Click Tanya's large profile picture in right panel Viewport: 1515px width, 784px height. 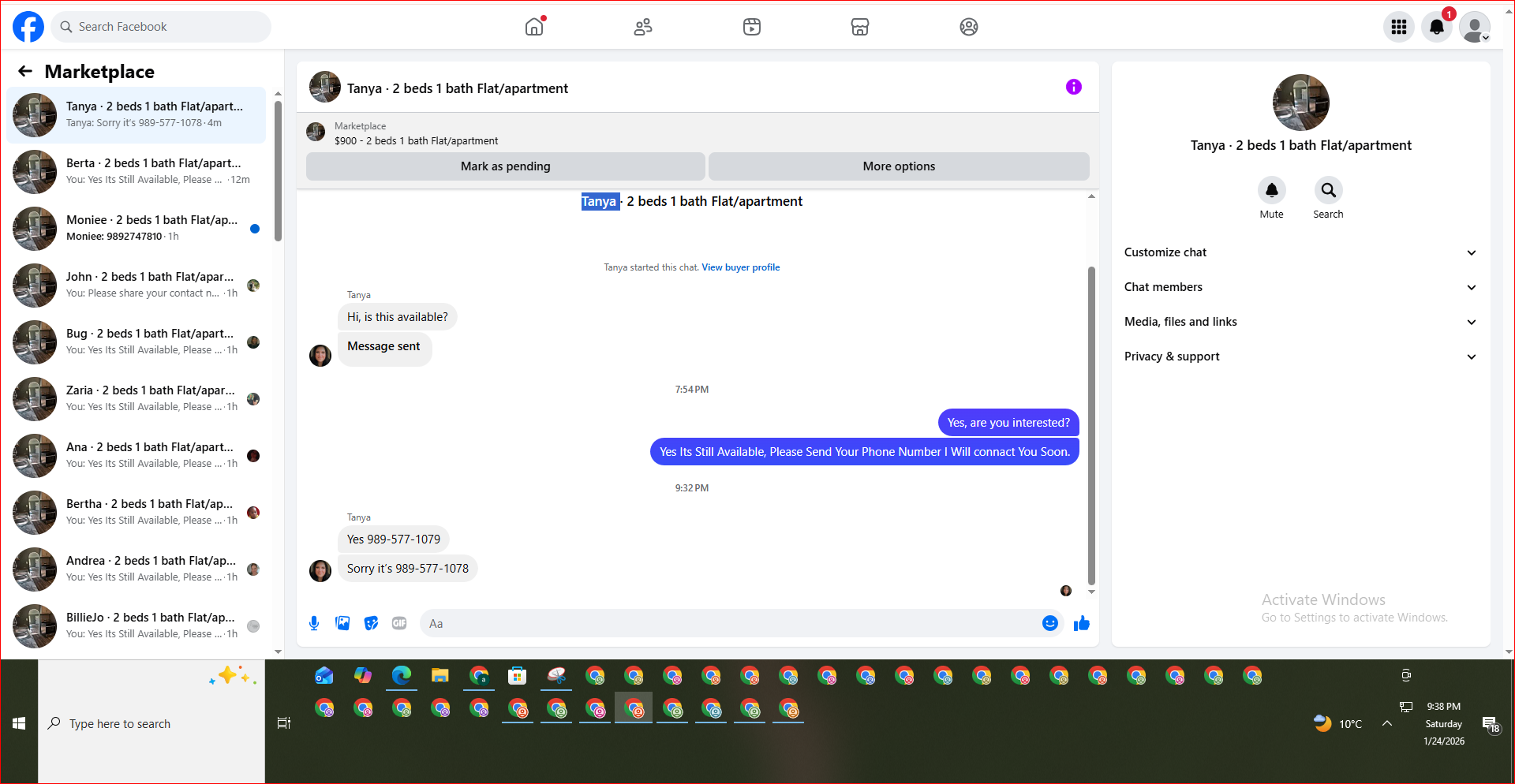coord(1301,103)
